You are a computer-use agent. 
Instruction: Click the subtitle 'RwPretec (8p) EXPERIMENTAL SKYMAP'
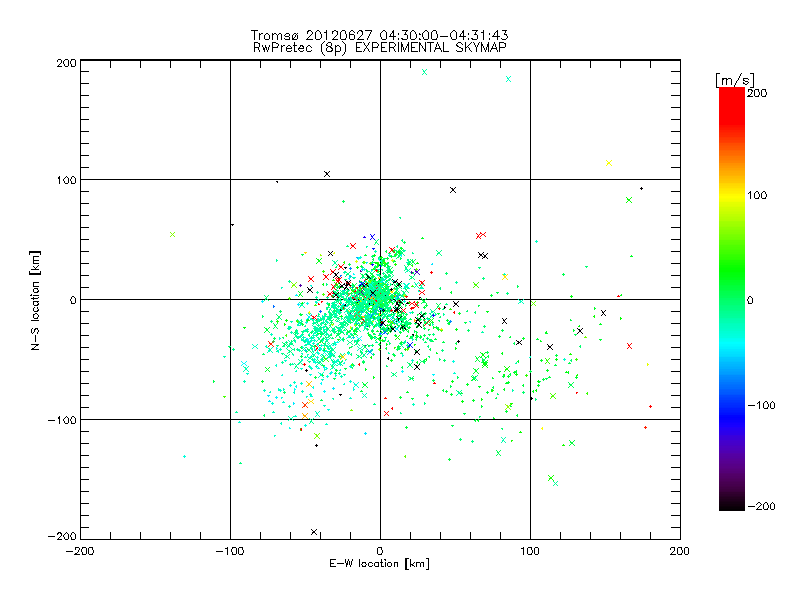coord(380,48)
